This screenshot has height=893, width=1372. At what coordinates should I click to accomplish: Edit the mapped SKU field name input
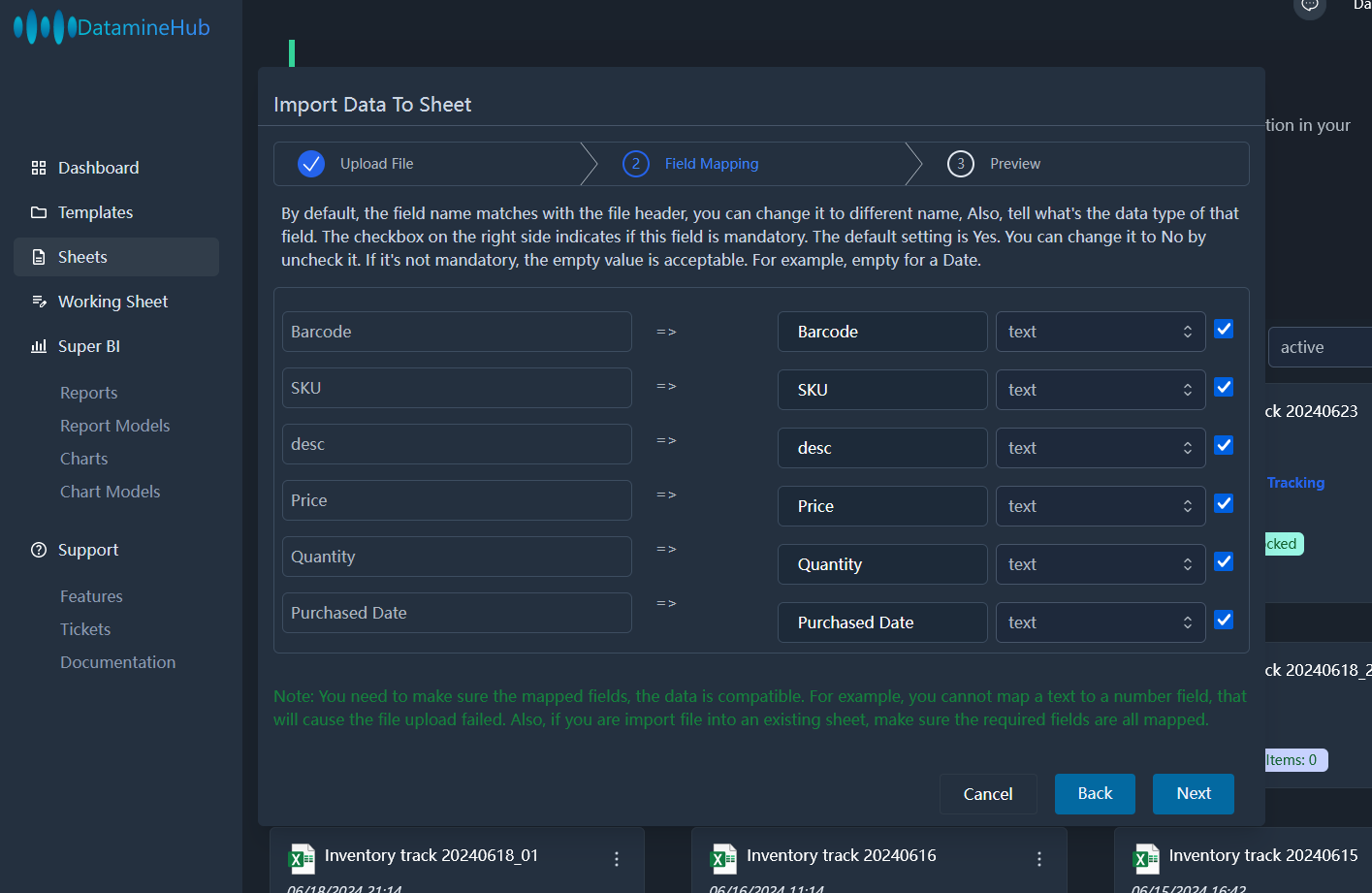[x=882, y=390]
